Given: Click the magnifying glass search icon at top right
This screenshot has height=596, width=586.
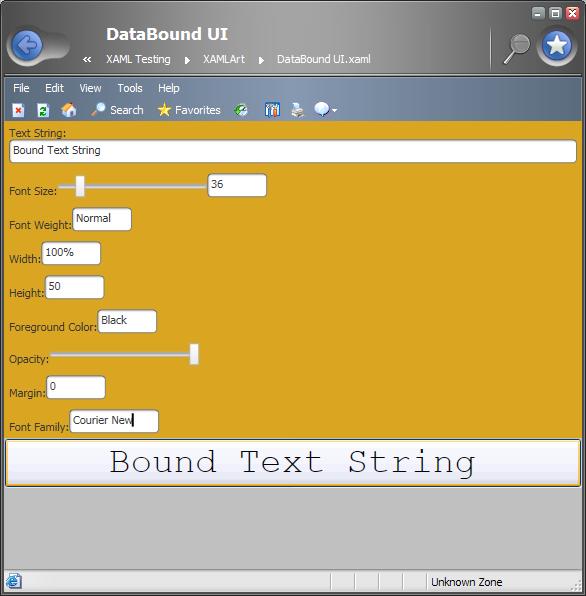Looking at the screenshot, I should click(x=517, y=49).
